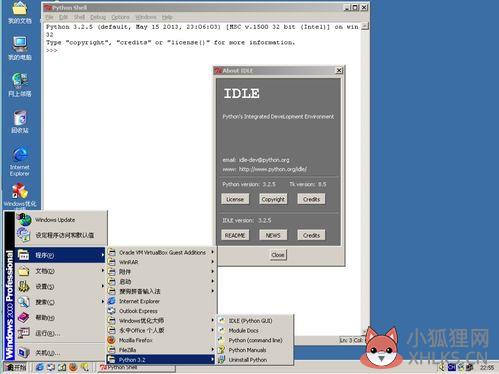Expand Oracle VM VirtualBox Guest Additions submenu
499x374 pixels.
tap(161, 253)
